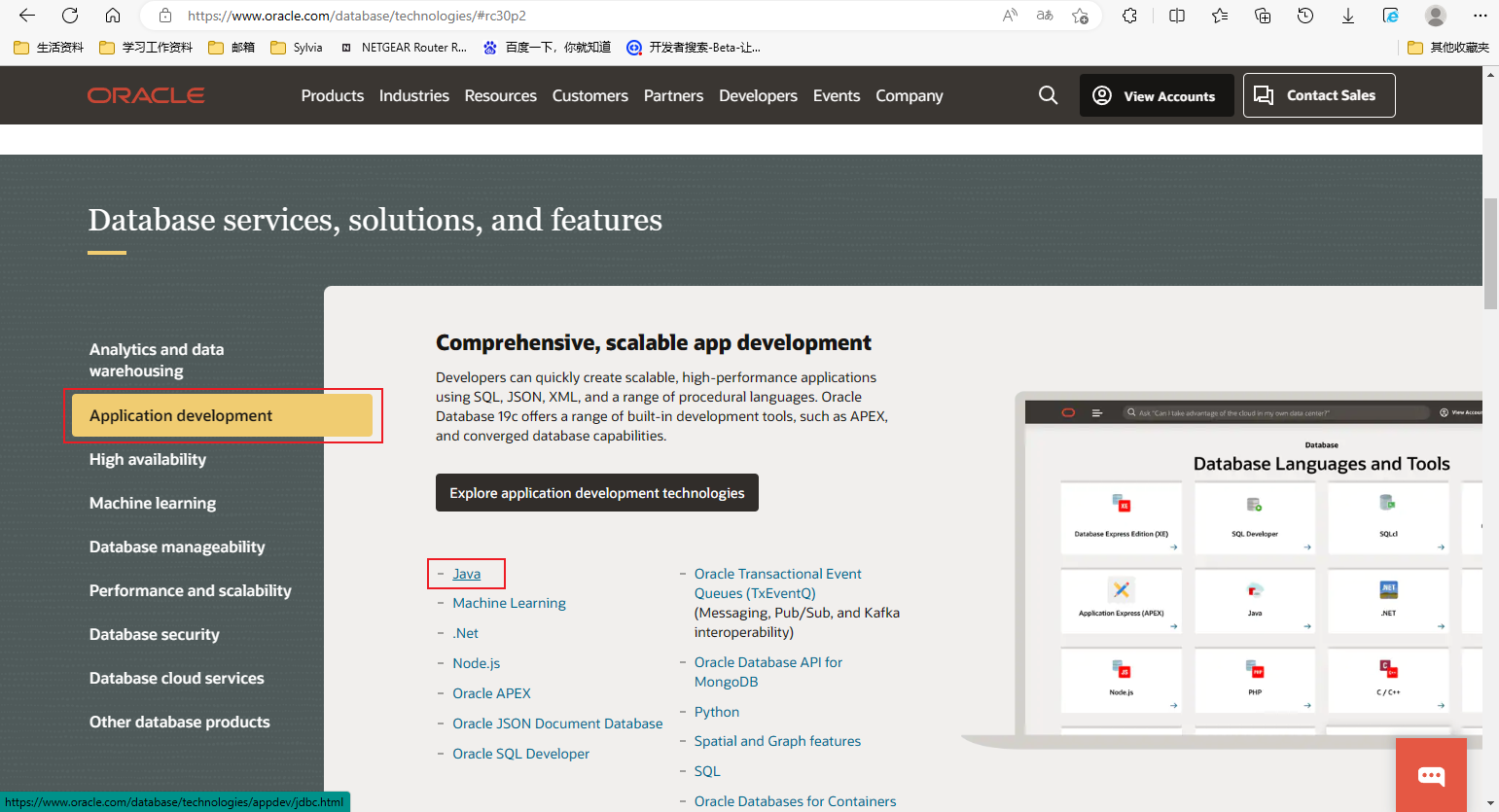Image resolution: width=1499 pixels, height=812 pixels.
Task: Click the Oracle logo
Action: (146, 95)
